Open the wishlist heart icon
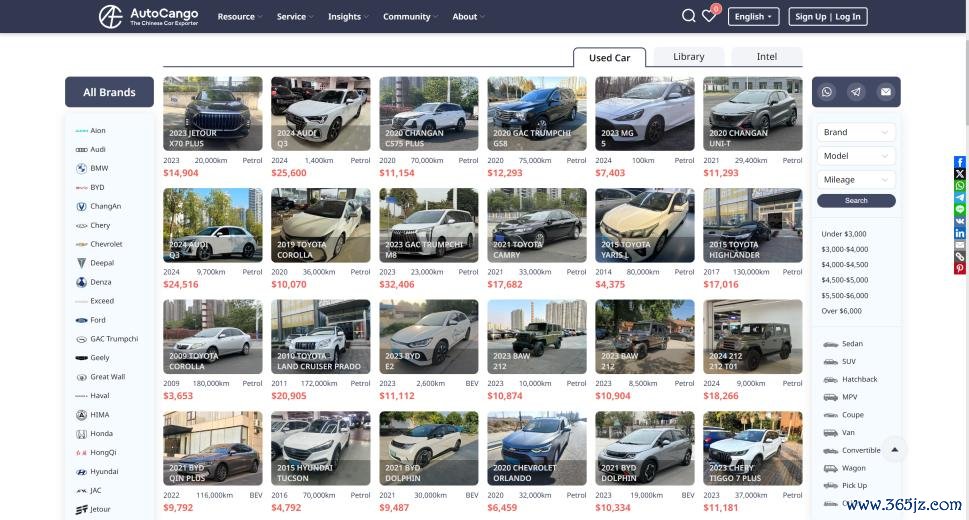The width and height of the screenshot is (969, 520). [x=709, y=16]
